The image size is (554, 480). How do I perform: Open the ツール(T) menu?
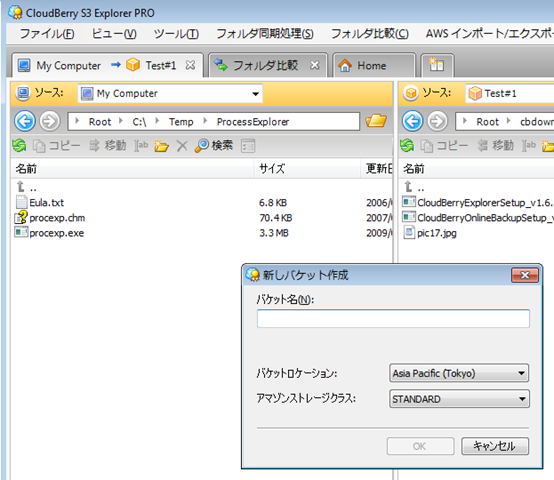[x=176, y=34]
